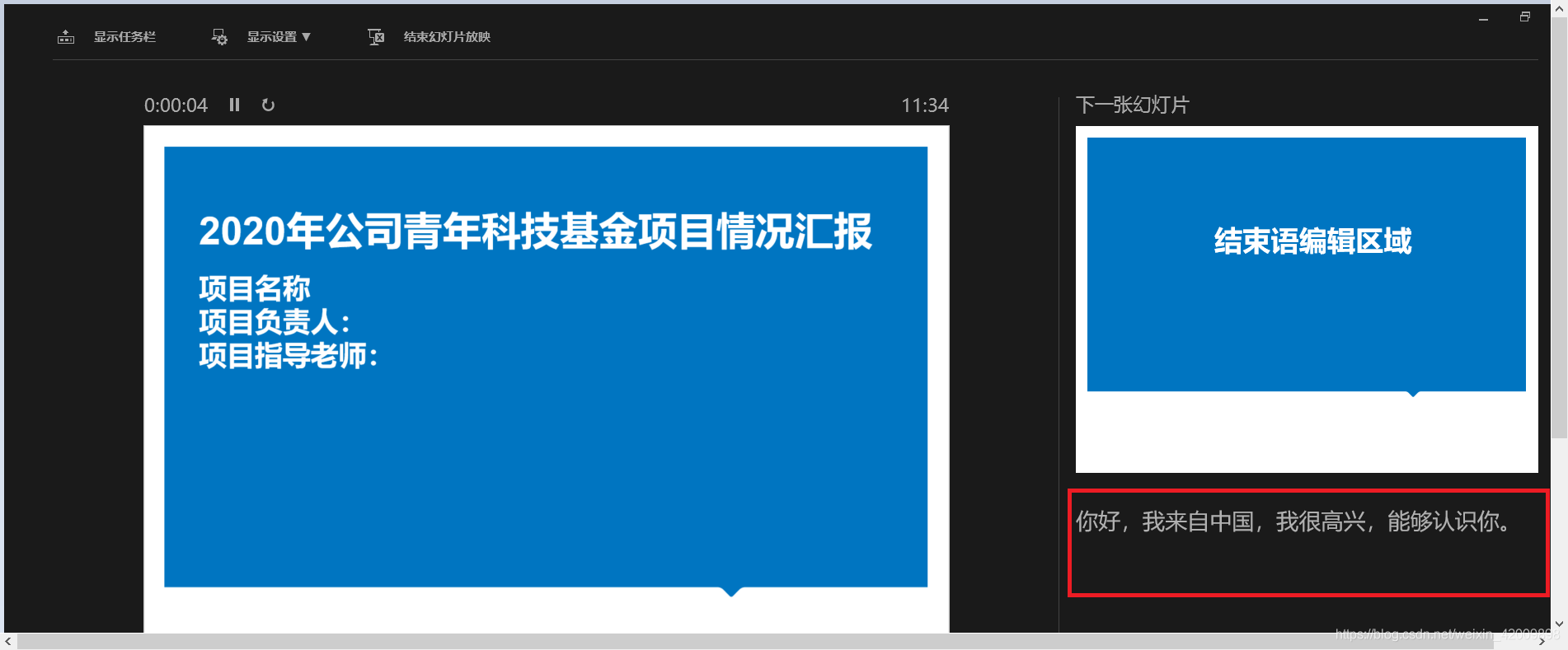Viewport: 1568px width, 650px height.
Task: Select the 显示任务栏 label
Action: [x=124, y=37]
